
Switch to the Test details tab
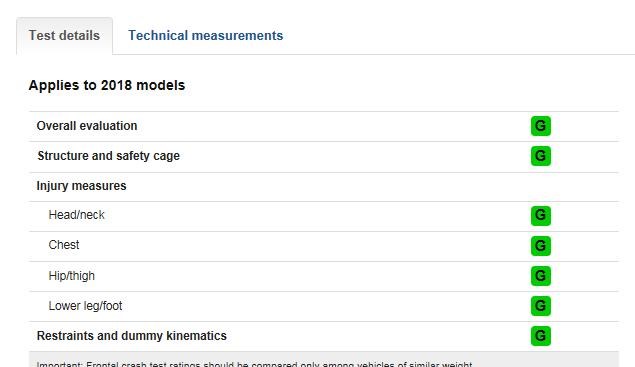tap(64, 36)
